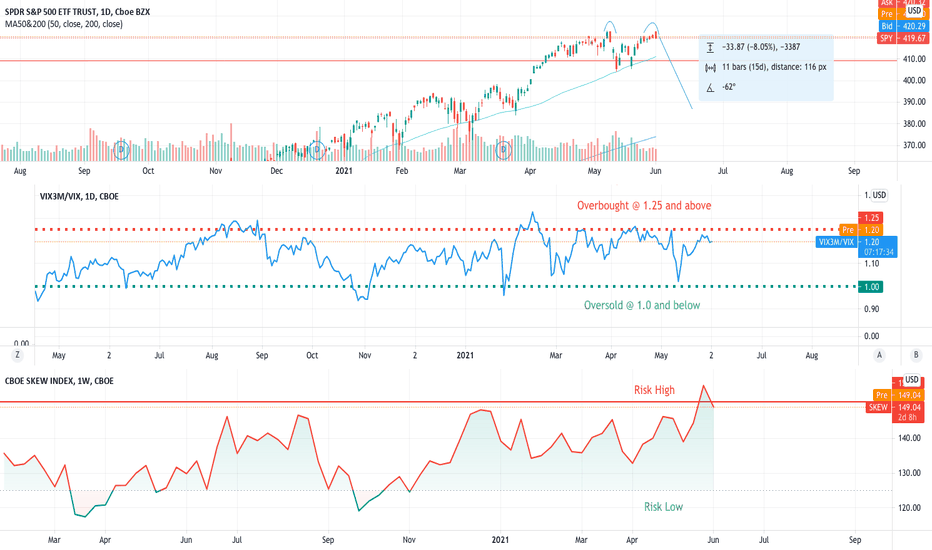Click the Bid 420.29 price label
The width and height of the screenshot is (932, 550).
click(903, 26)
